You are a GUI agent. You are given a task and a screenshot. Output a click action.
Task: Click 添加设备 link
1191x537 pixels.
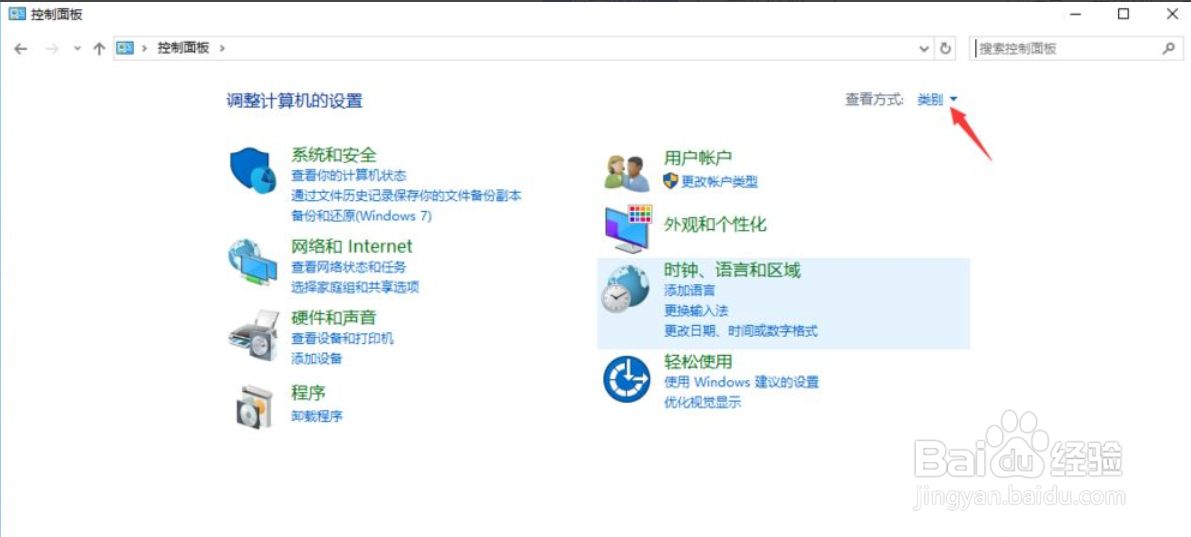click(x=317, y=359)
